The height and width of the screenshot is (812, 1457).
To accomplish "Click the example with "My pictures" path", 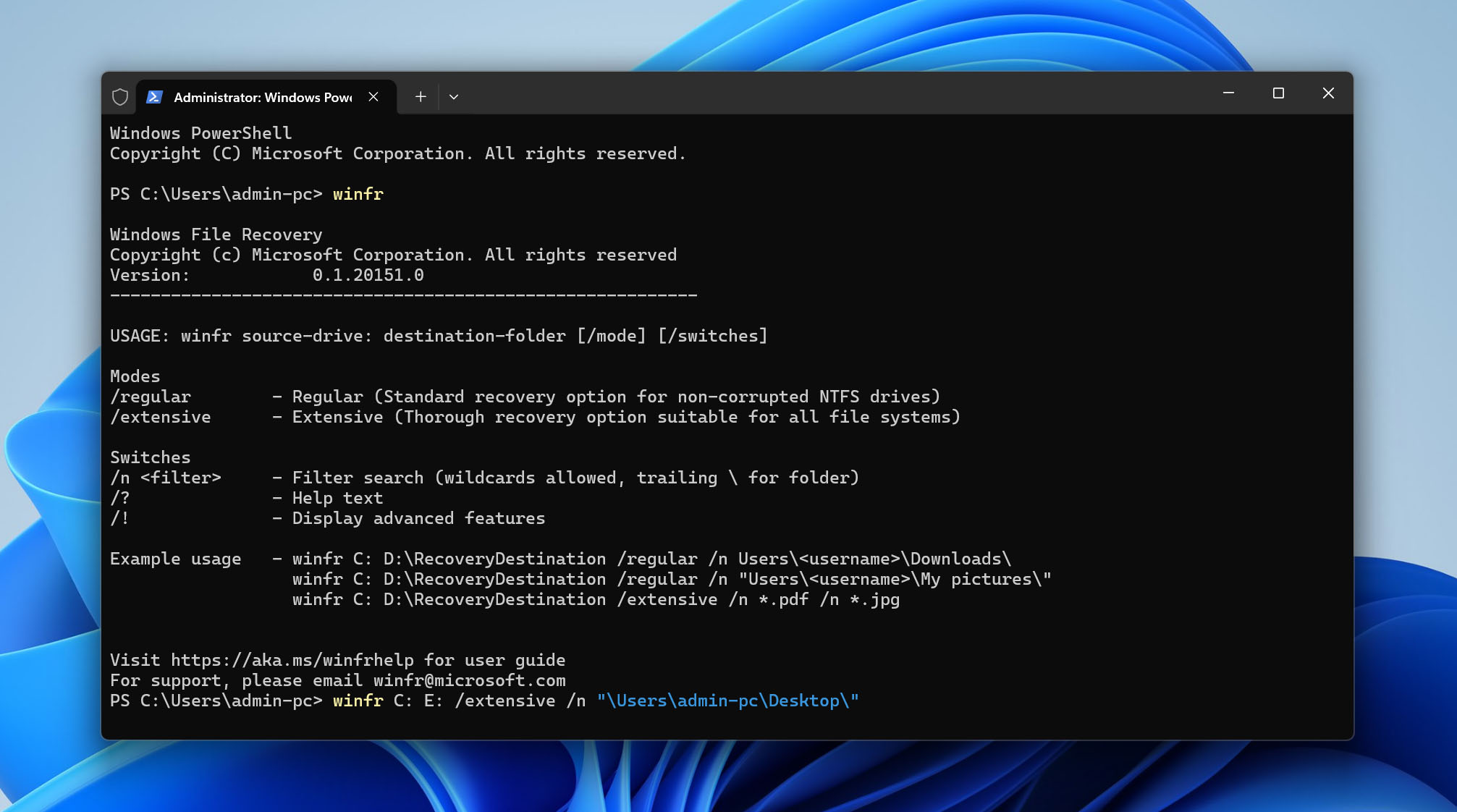I will (x=672, y=579).
